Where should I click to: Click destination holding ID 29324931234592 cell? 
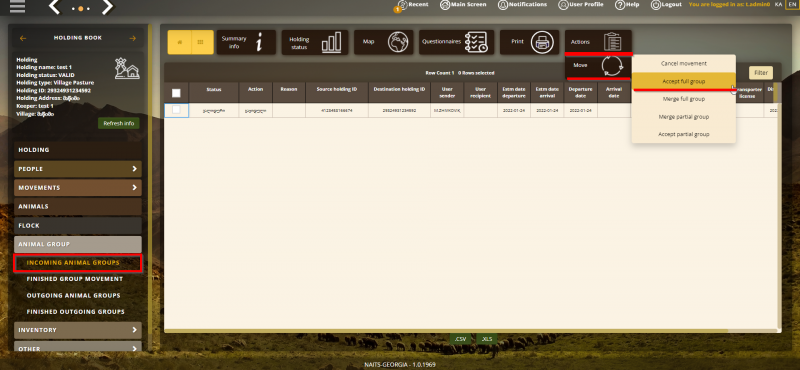[x=399, y=110]
